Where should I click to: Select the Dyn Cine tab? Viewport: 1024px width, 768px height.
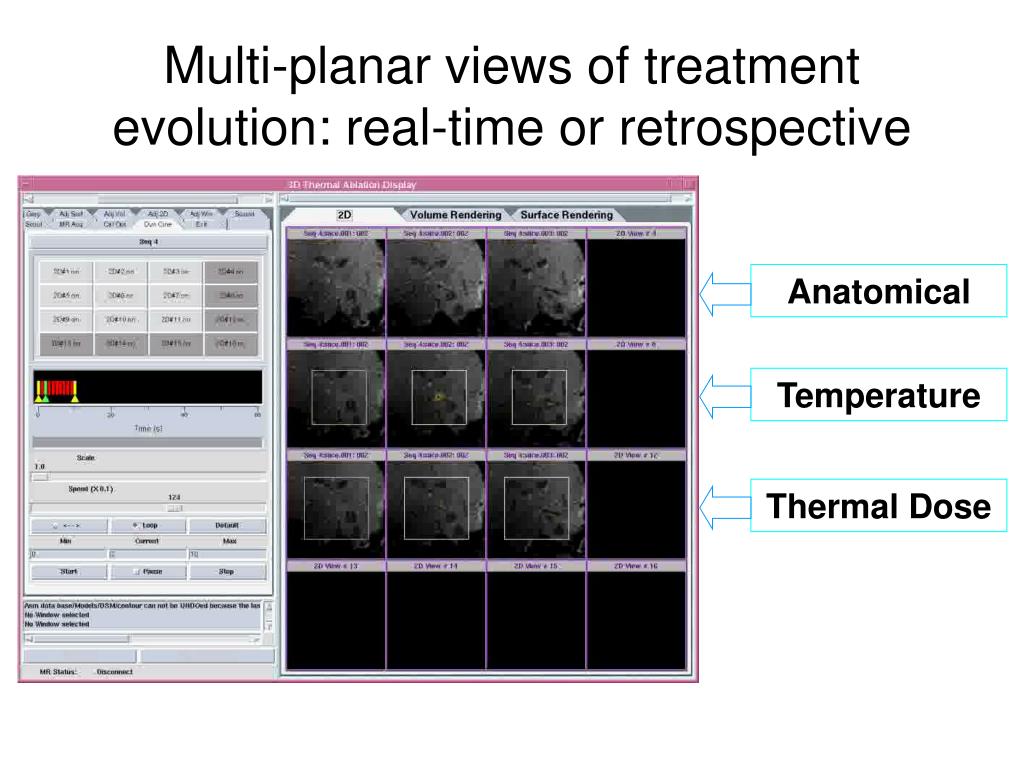coord(157,224)
